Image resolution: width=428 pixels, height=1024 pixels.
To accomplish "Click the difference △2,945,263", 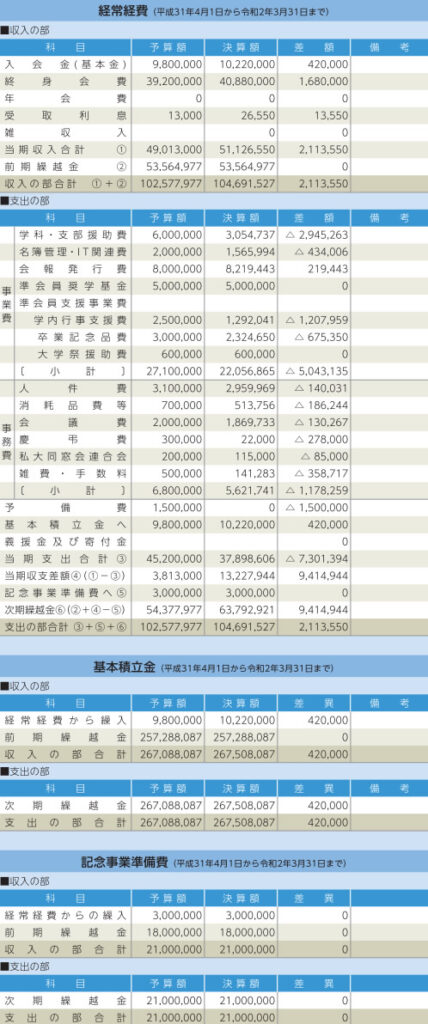I will point(317,235).
